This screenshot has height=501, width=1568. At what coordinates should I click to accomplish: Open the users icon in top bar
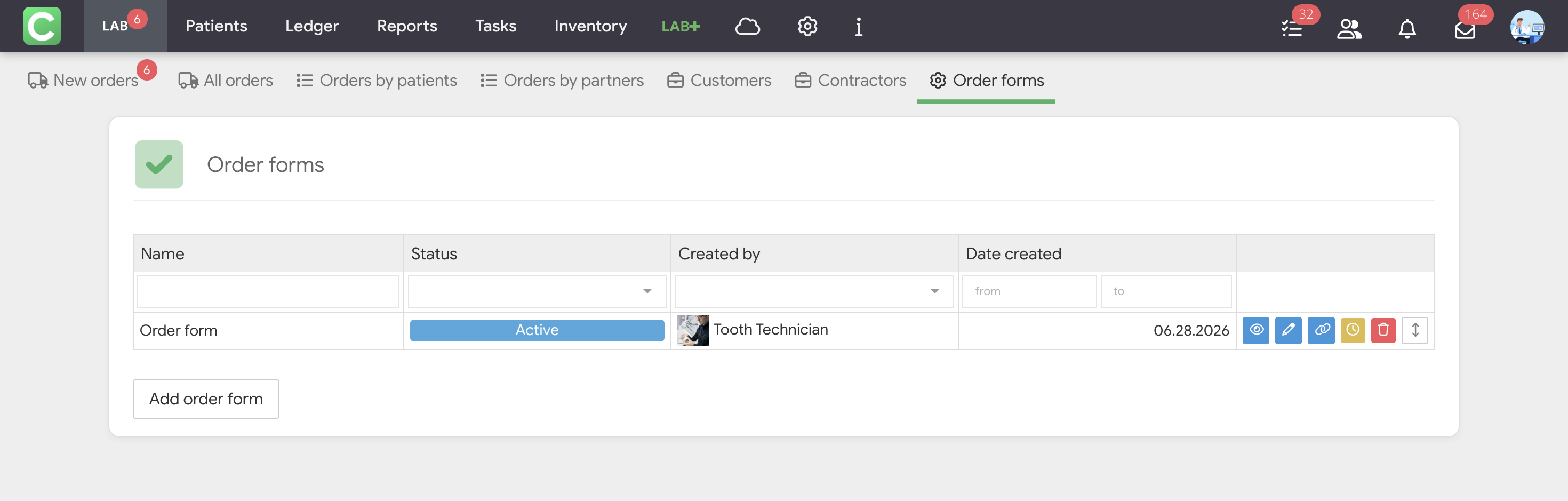(x=1349, y=28)
